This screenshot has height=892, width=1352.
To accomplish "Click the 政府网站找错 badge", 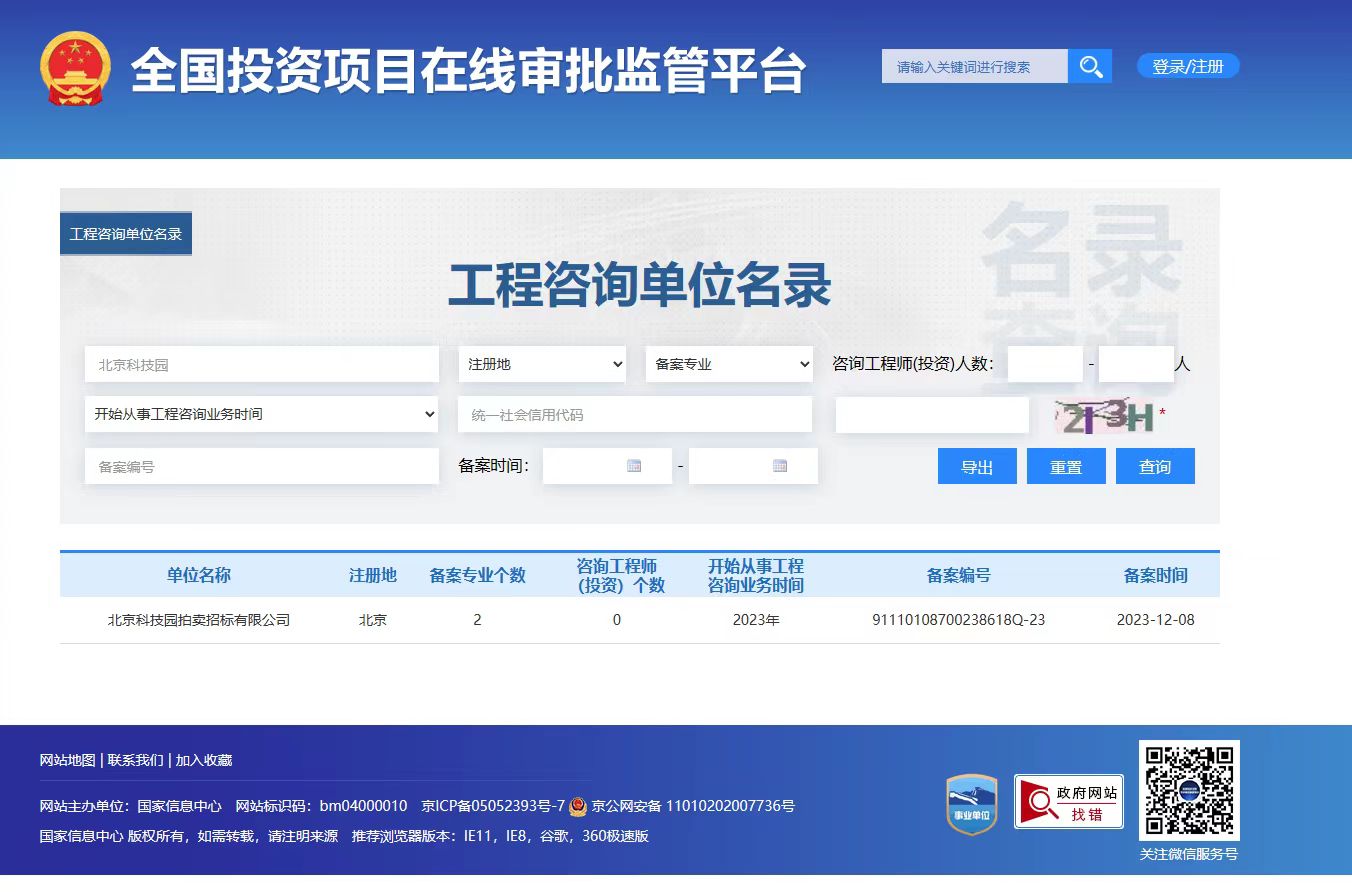I will tap(1068, 801).
